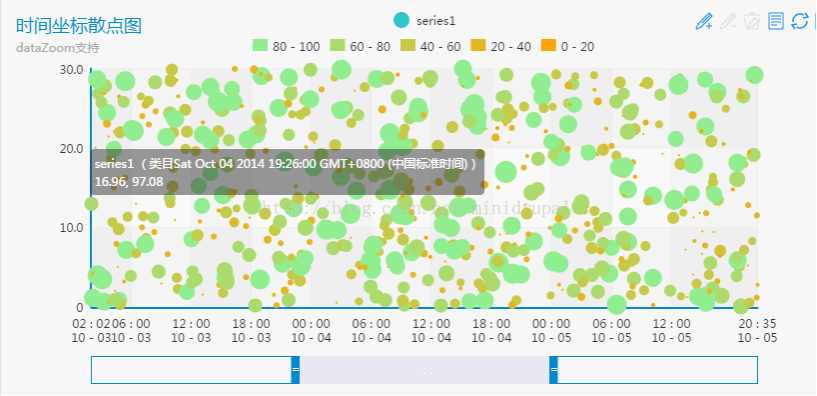Toggle the 20 - 40 range swatch
This screenshot has width=817, height=396.
tap(478, 46)
